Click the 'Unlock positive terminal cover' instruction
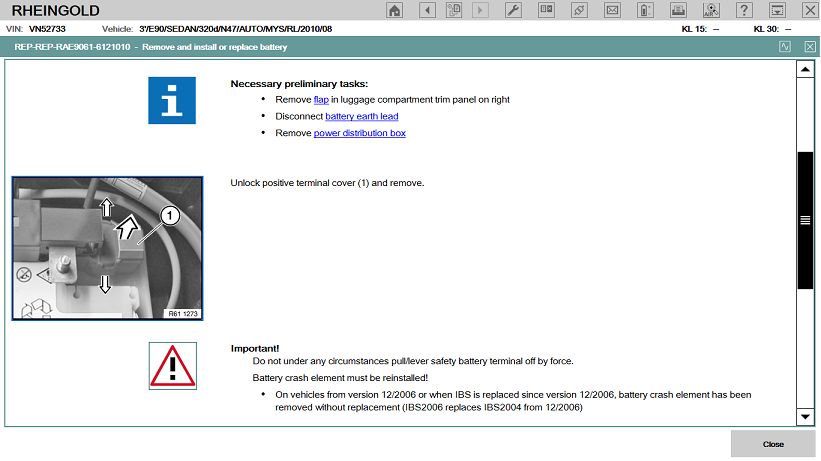 tap(327, 183)
